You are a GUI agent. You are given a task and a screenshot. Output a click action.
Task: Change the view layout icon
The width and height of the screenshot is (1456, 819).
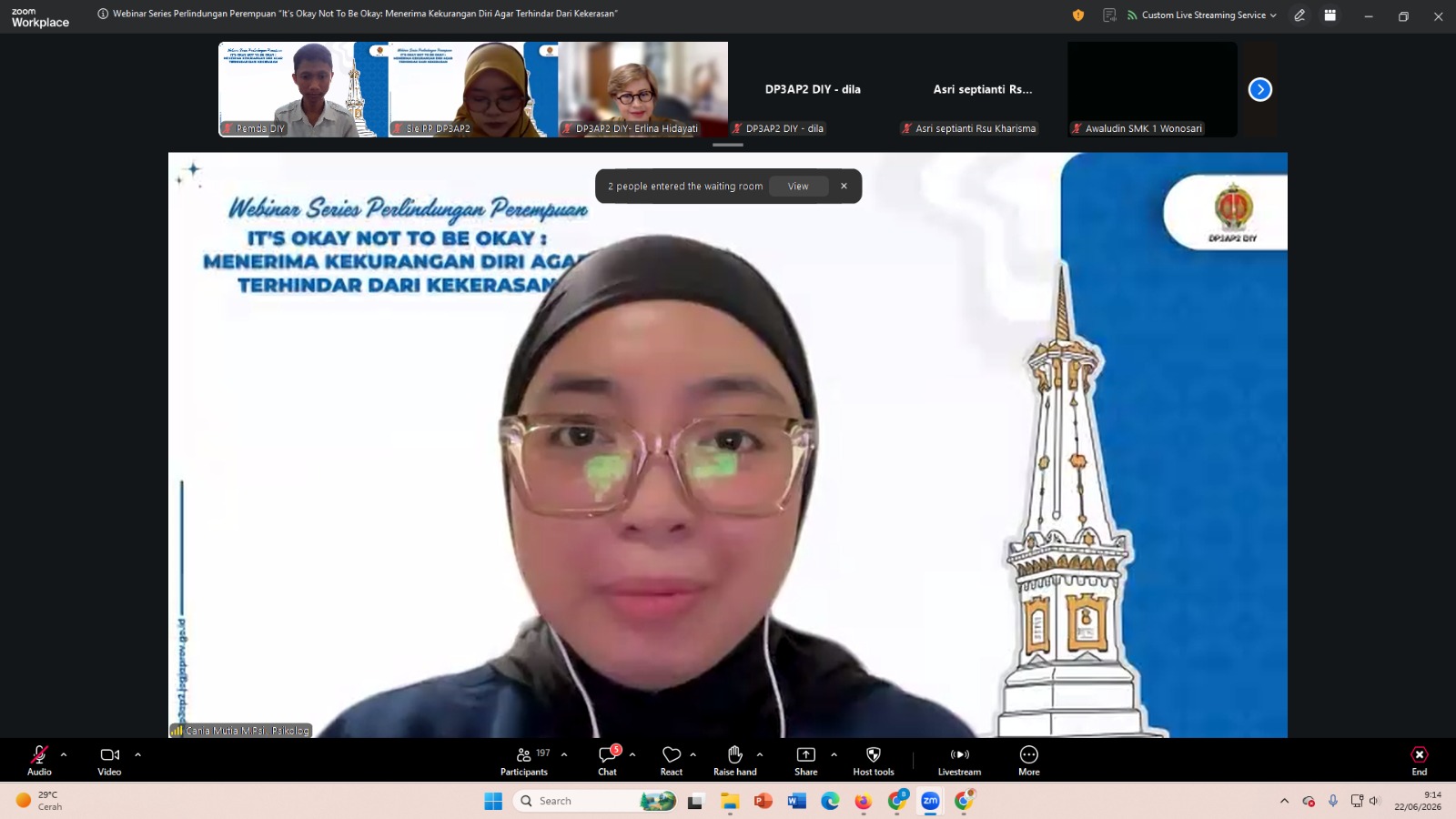1330,15
